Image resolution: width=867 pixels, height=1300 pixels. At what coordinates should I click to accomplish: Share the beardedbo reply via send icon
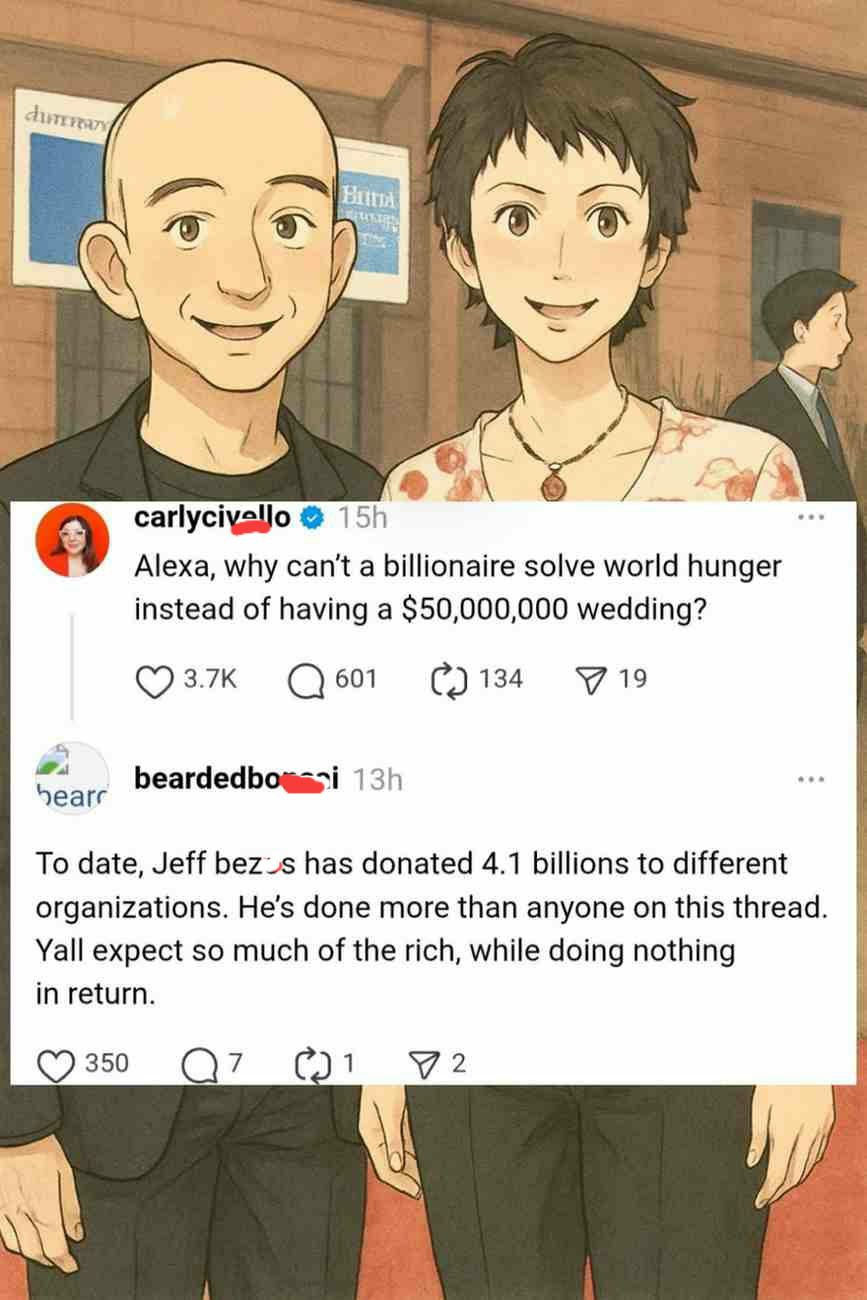[424, 1063]
